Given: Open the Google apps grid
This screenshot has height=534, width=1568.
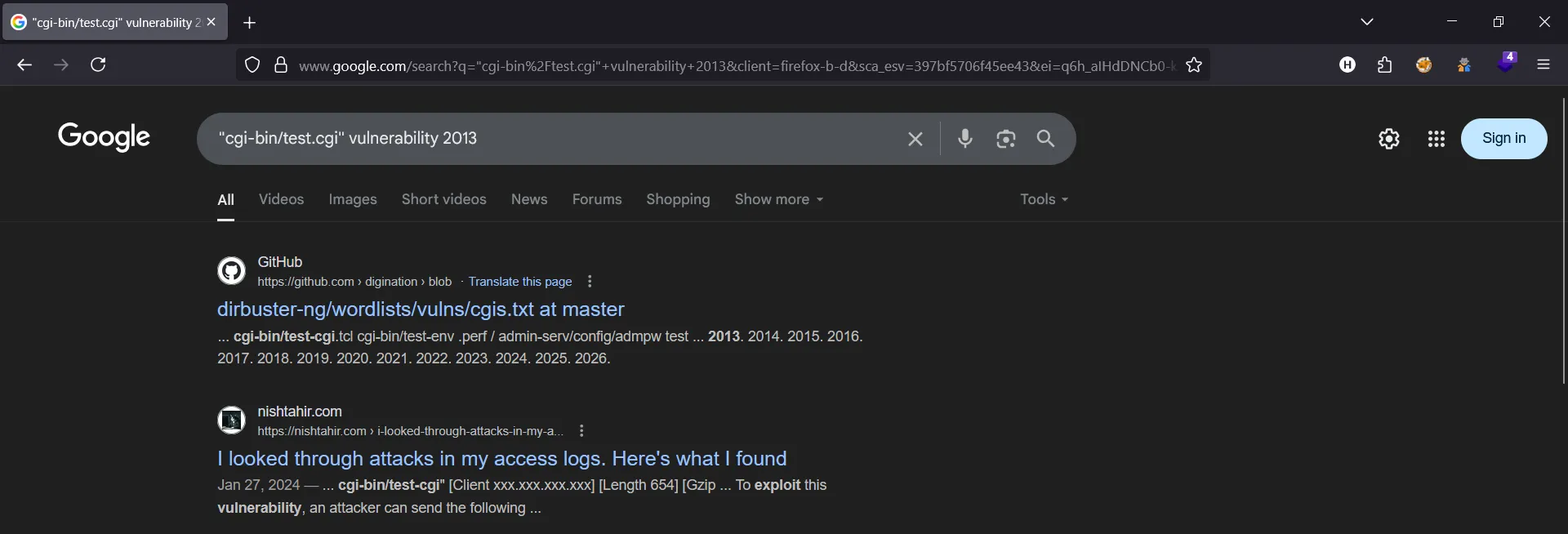Looking at the screenshot, I should (1436, 139).
